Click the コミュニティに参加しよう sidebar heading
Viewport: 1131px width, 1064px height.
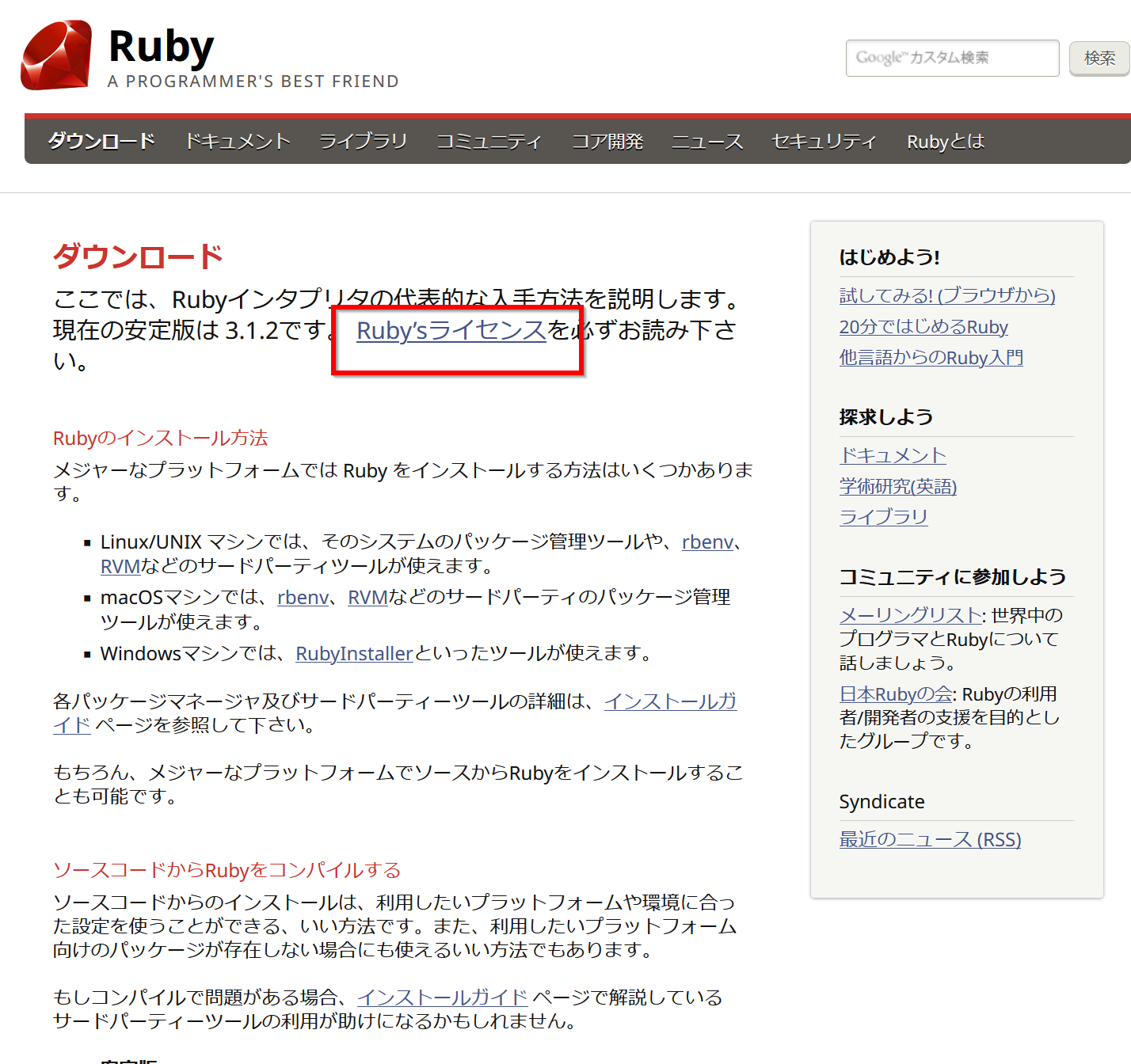click(953, 577)
